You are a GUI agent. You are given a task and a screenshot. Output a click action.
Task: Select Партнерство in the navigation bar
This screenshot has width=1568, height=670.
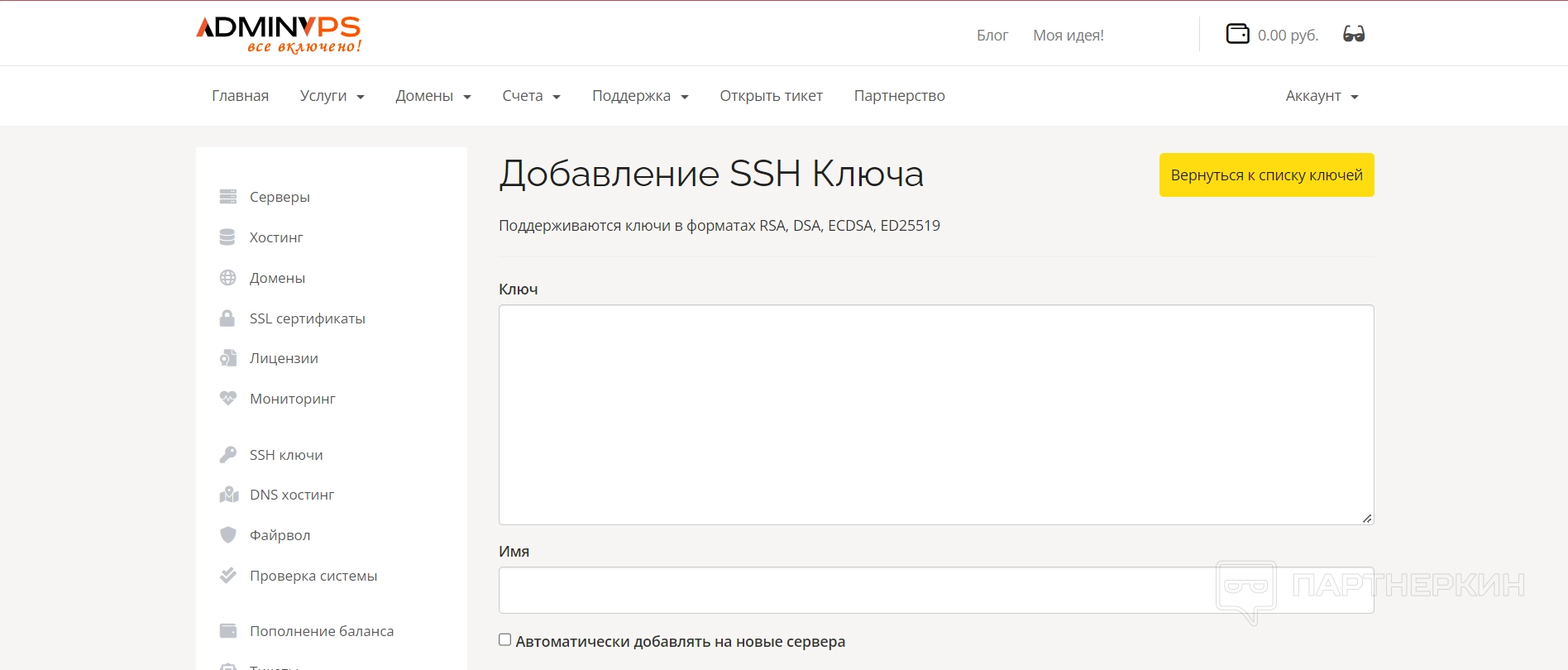click(x=899, y=96)
